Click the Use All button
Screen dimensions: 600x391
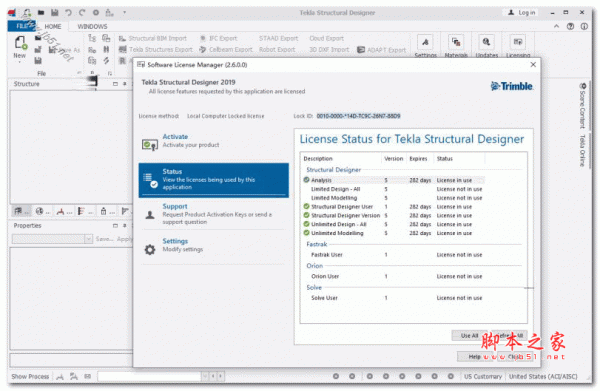[x=470, y=336]
